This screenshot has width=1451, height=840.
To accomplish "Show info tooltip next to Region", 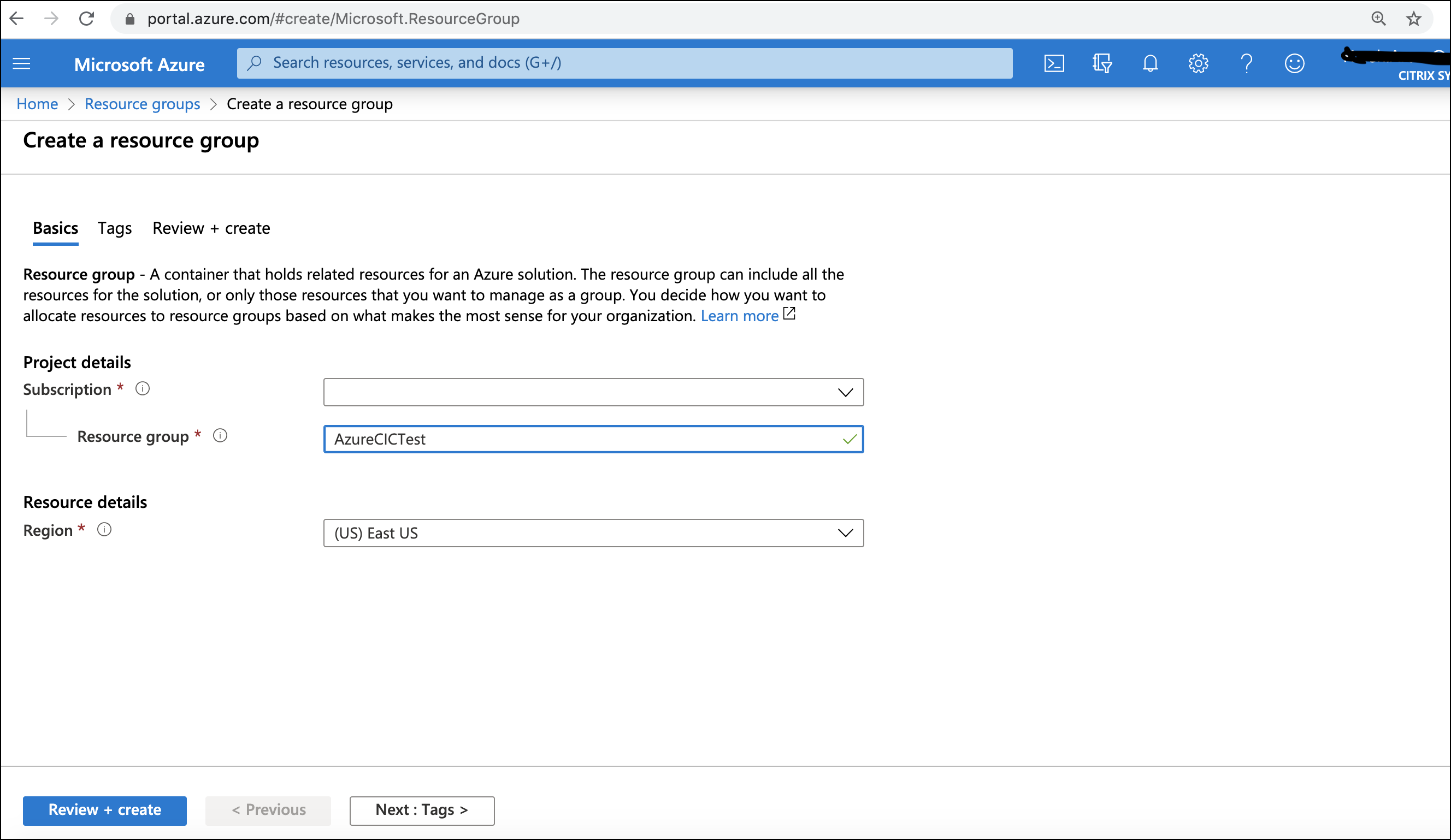I will coord(104,529).
